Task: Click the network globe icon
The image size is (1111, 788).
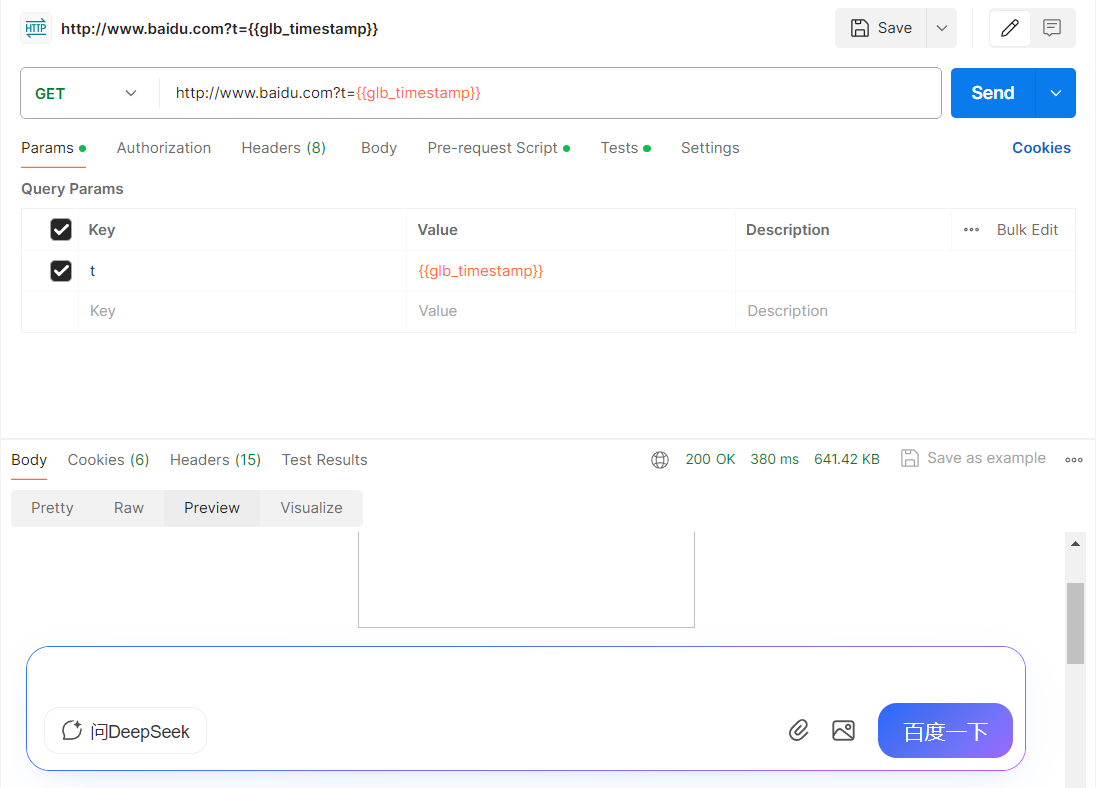Action: tap(660, 460)
